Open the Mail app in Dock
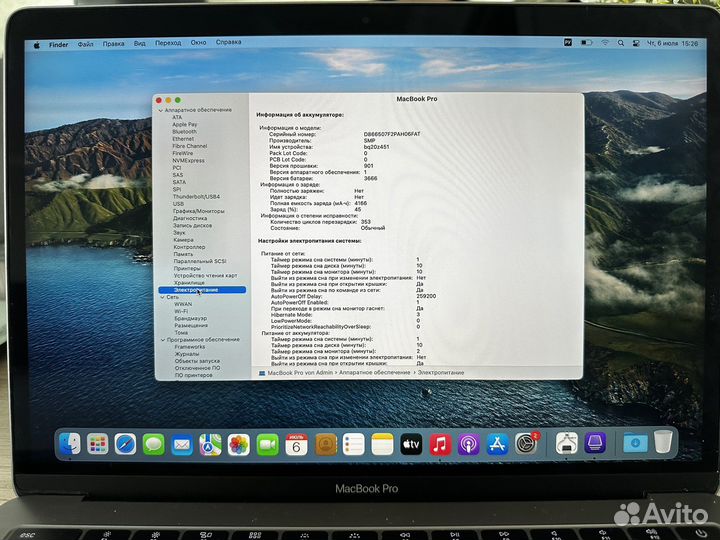 point(182,444)
